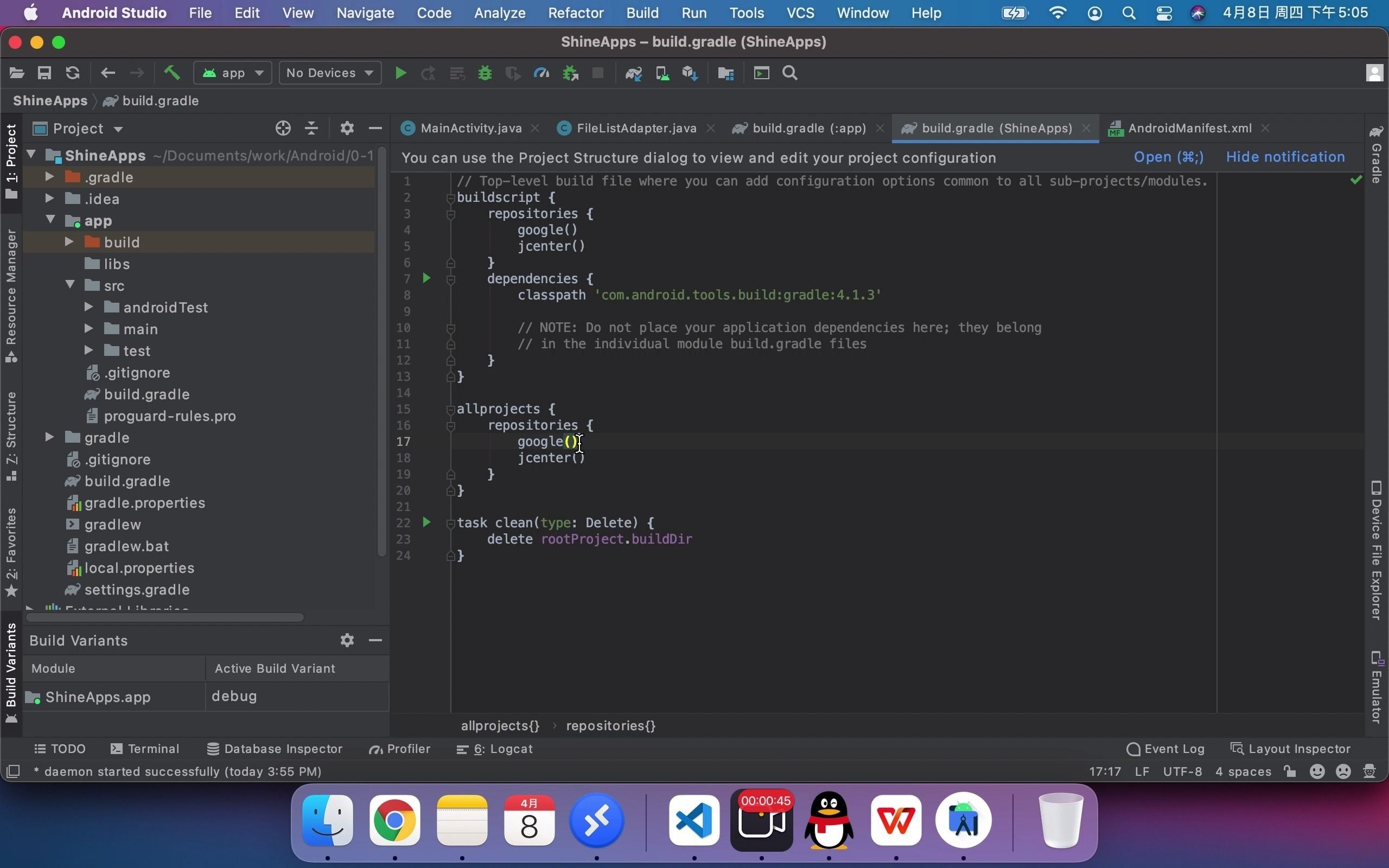1389x868 pixels.
Task: Collapse the app module folder
Action: point(50,220)
